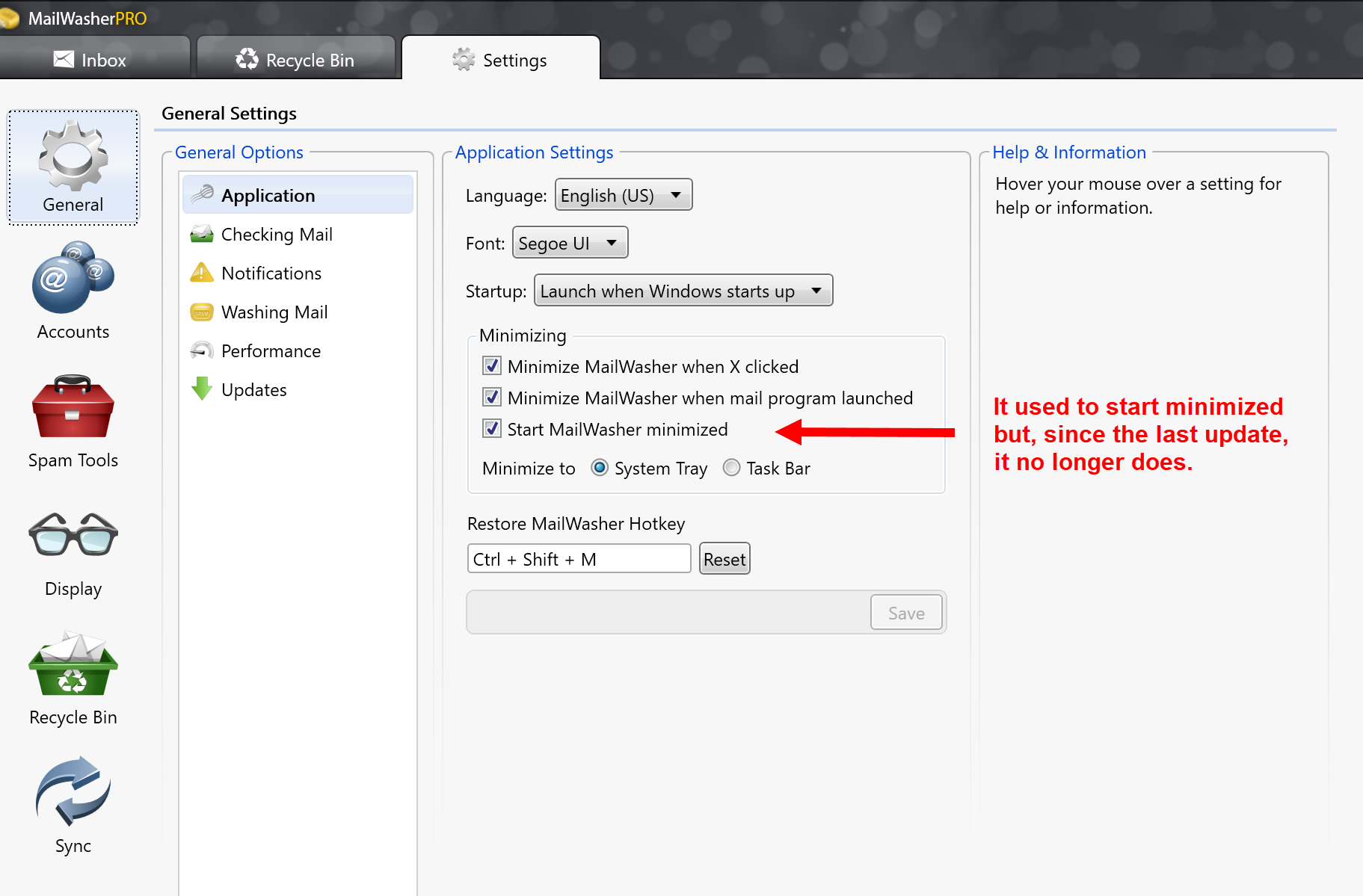
Task: Click the Save button
Action: pos(906,613)
